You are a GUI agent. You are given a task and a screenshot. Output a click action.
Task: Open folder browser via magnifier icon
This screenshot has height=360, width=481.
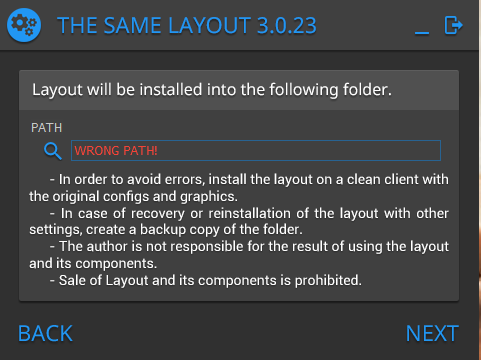pos(53,151)
